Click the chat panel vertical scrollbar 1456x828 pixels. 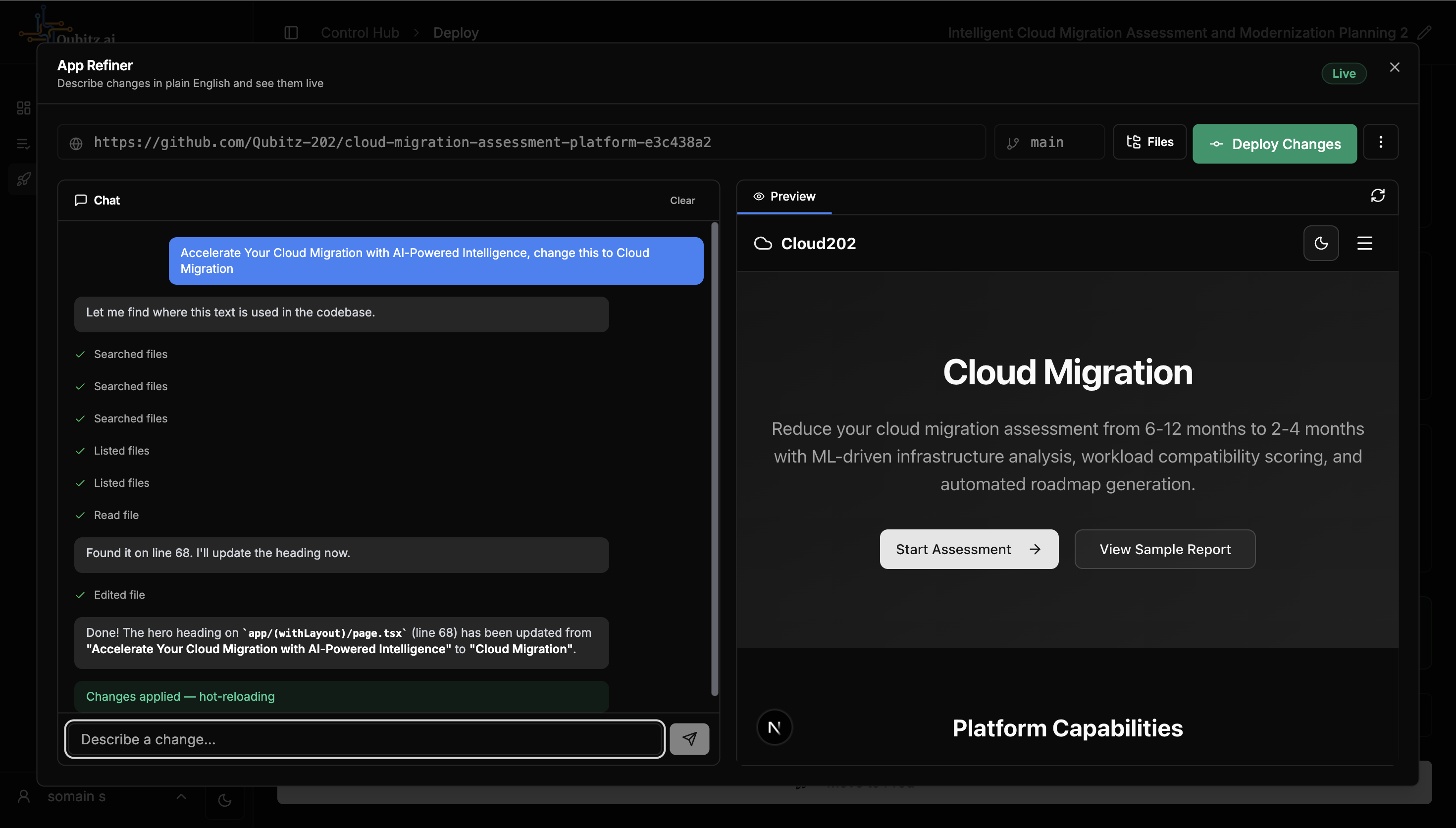click(715, 458)
